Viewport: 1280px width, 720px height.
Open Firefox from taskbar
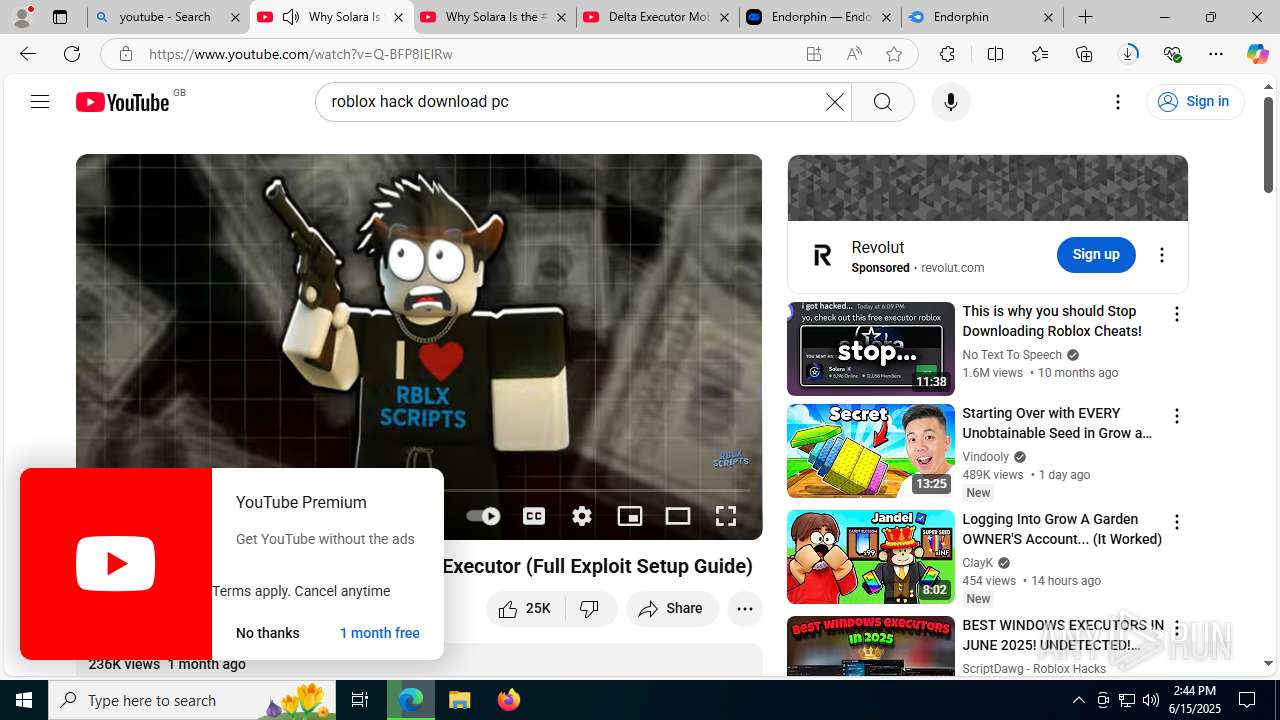[x=509, y=700]
